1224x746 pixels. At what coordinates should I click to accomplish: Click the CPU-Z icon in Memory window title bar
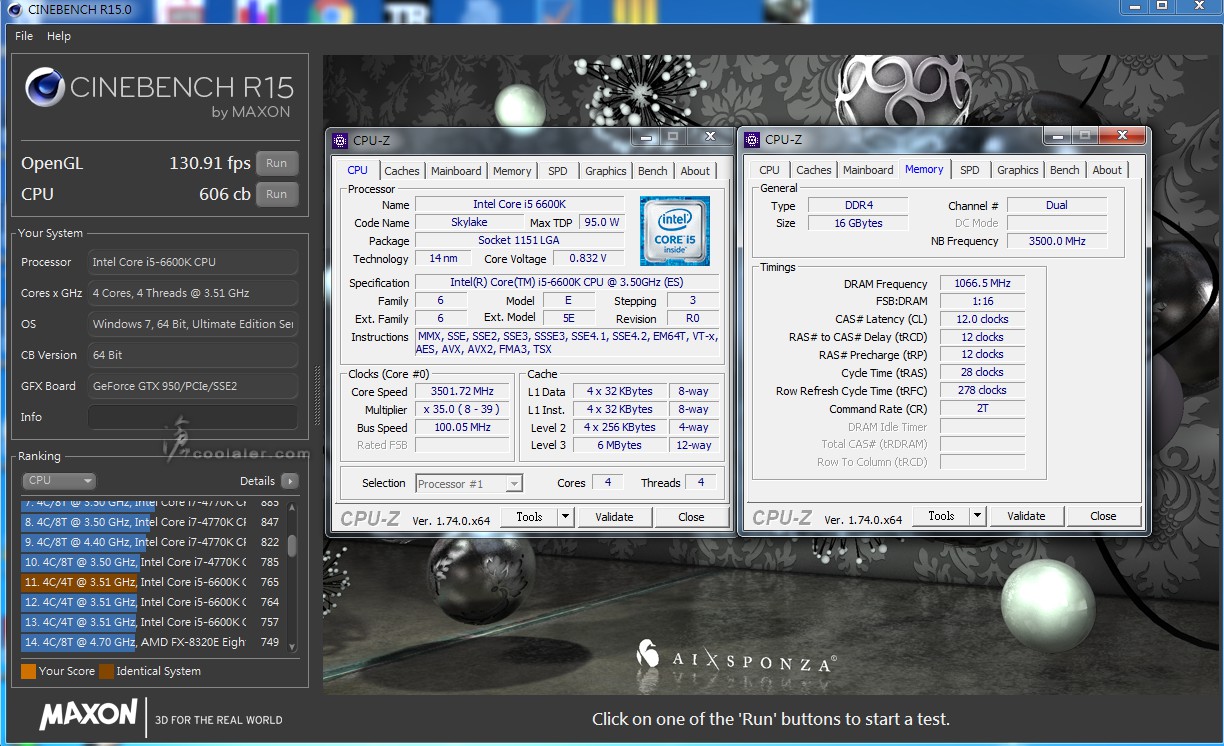752,140
